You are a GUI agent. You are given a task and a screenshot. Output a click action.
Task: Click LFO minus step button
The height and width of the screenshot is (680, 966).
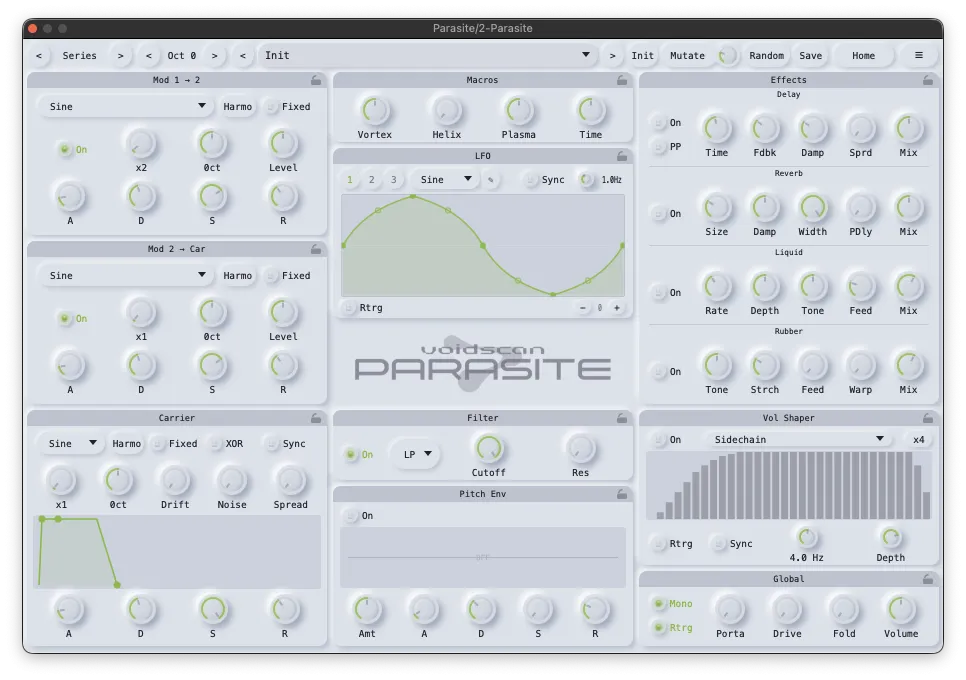(583, 307)
